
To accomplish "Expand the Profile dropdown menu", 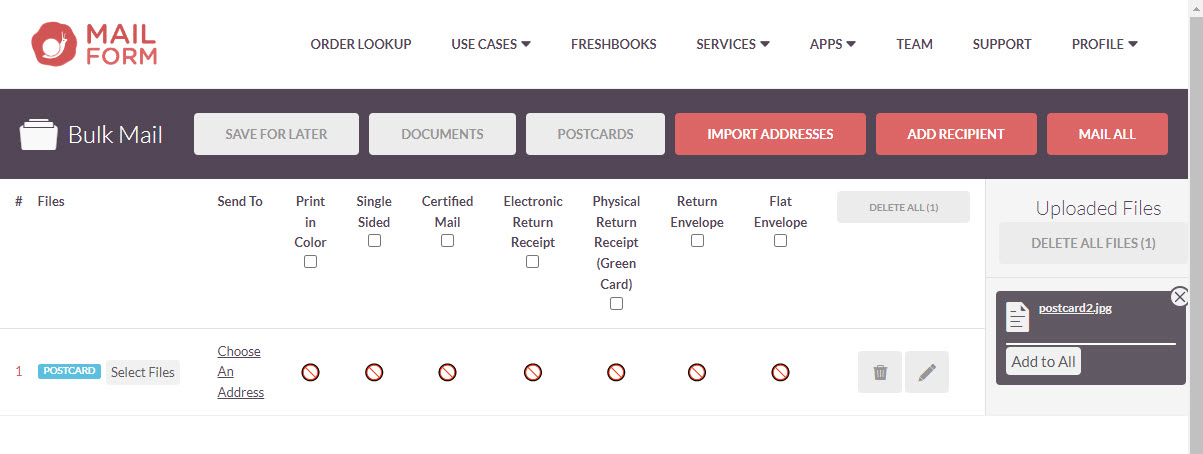I will (x=1105, y=44).
